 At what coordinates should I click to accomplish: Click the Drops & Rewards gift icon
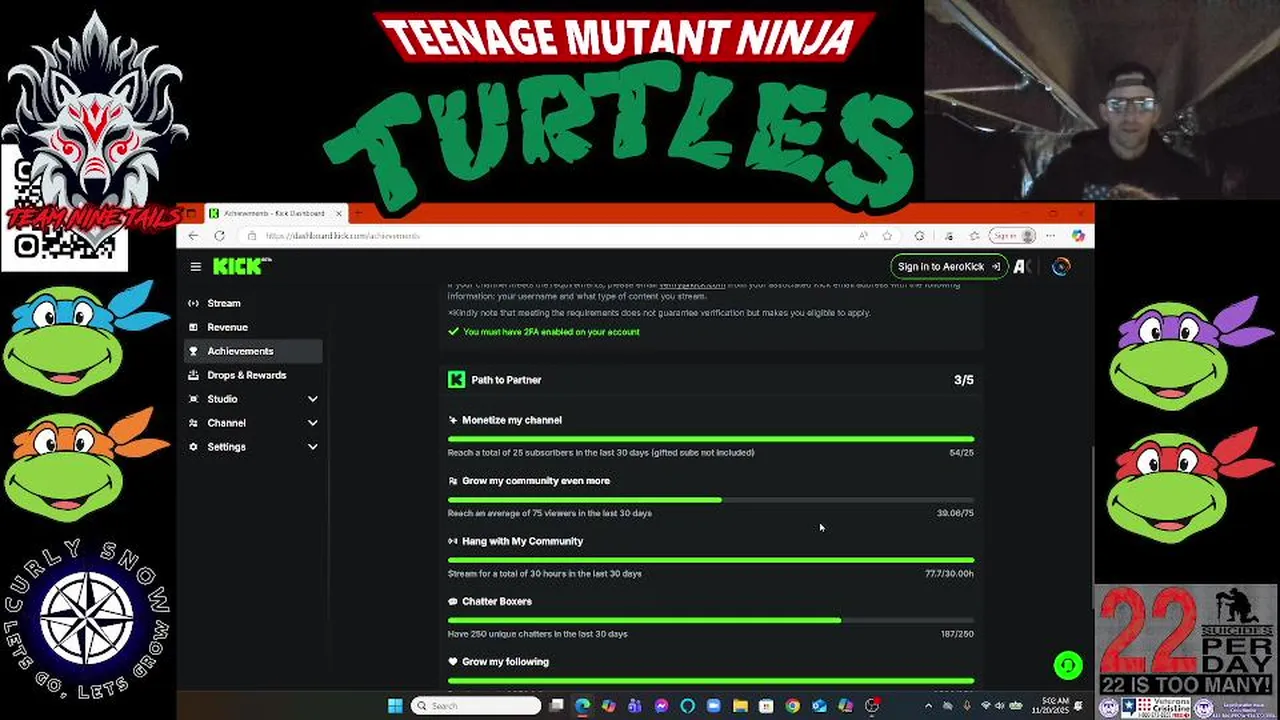(194, 375)
